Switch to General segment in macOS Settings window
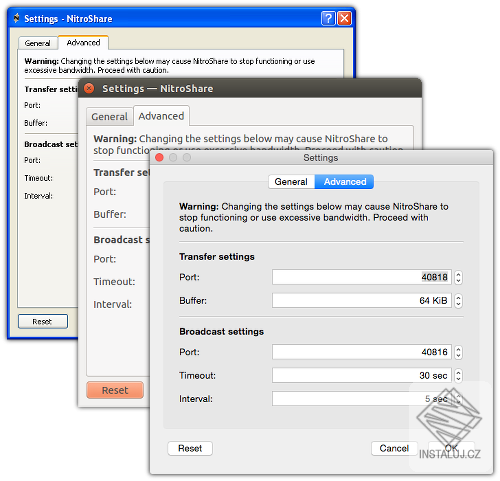 tap(291, 182)
